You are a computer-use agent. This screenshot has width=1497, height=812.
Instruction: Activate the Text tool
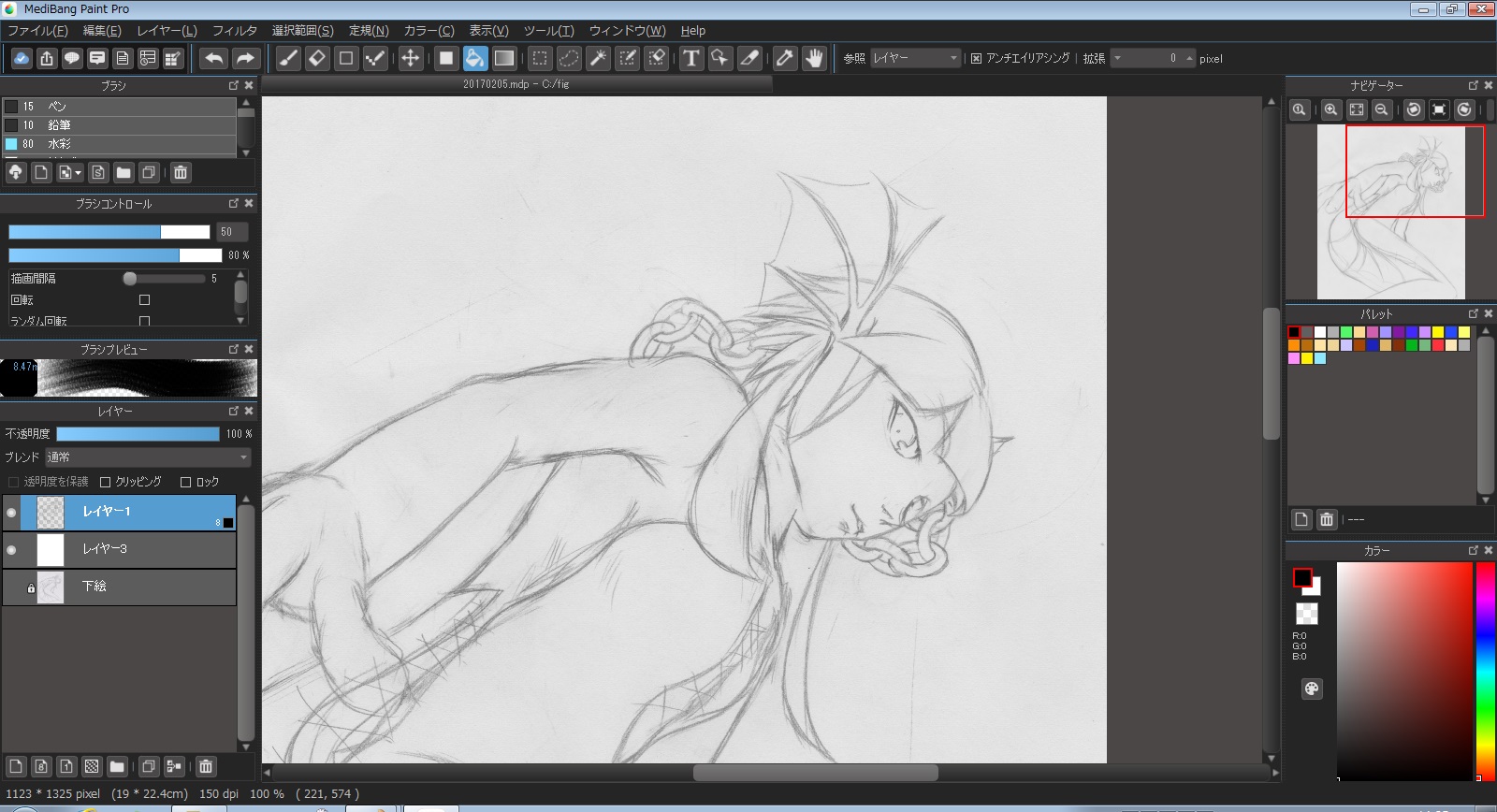(690, 59)
